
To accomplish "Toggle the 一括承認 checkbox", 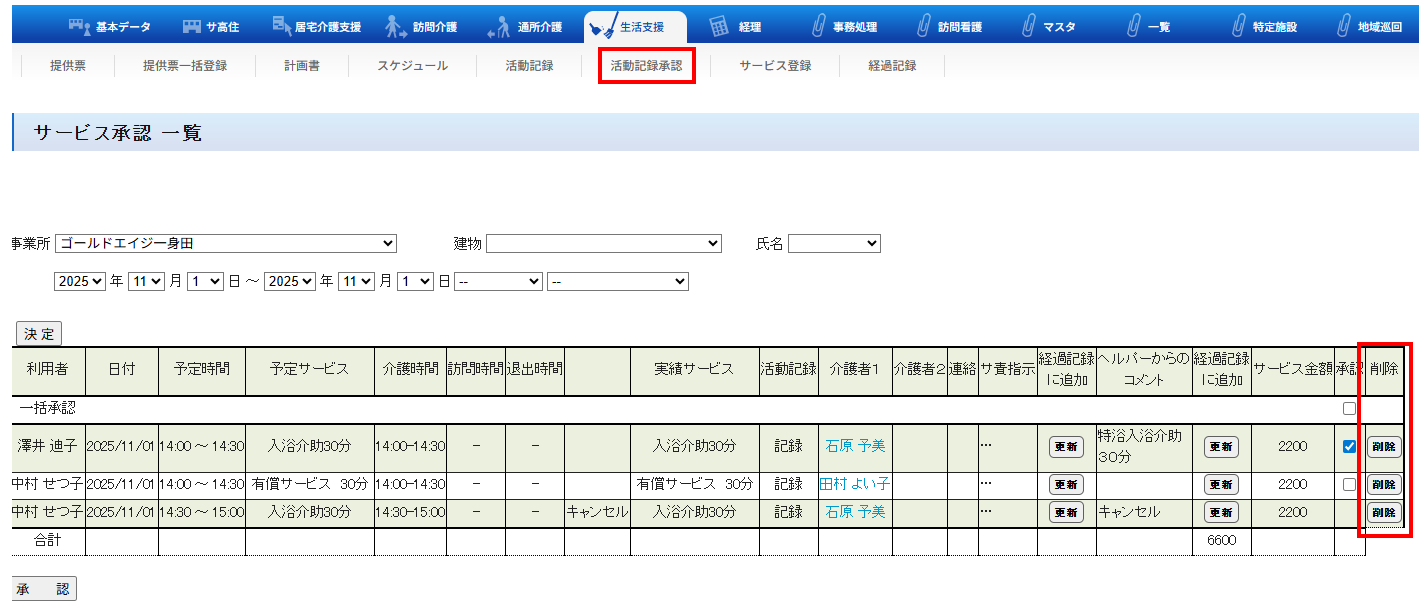I will coord(1349,409).
